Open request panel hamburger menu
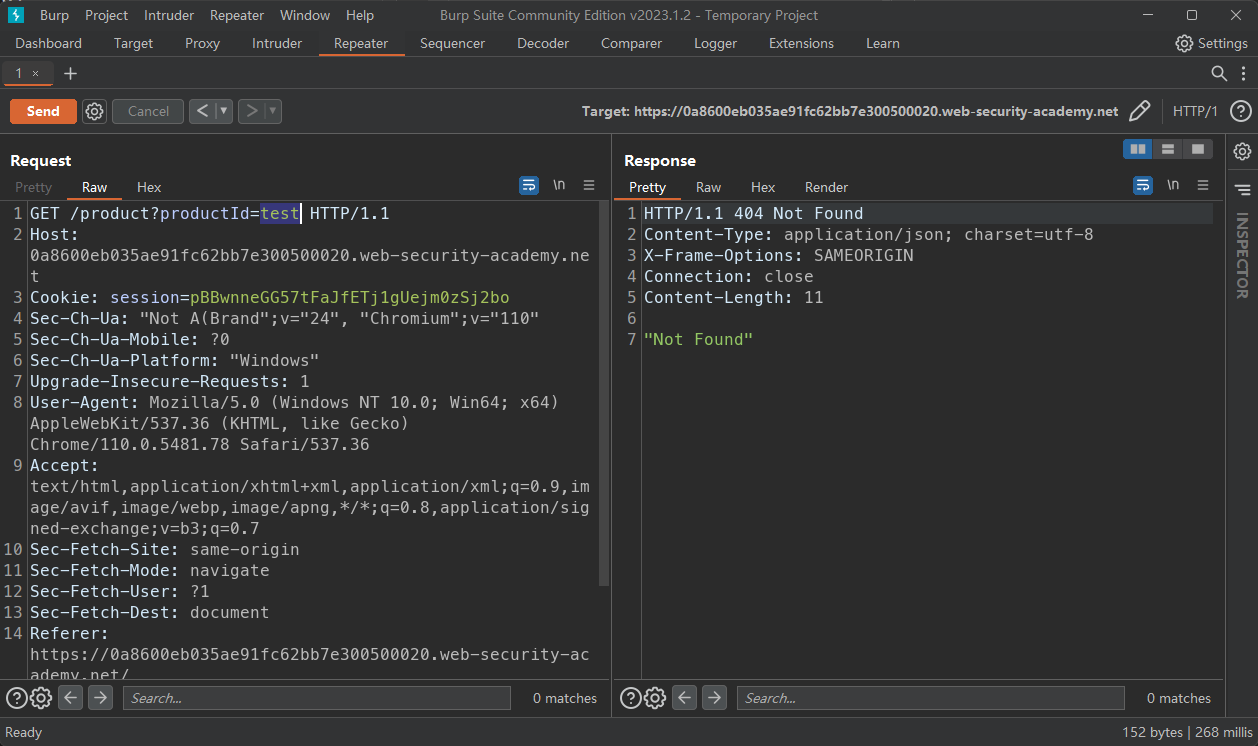Viewport: 1258px width, 746px height. [589, 185]
